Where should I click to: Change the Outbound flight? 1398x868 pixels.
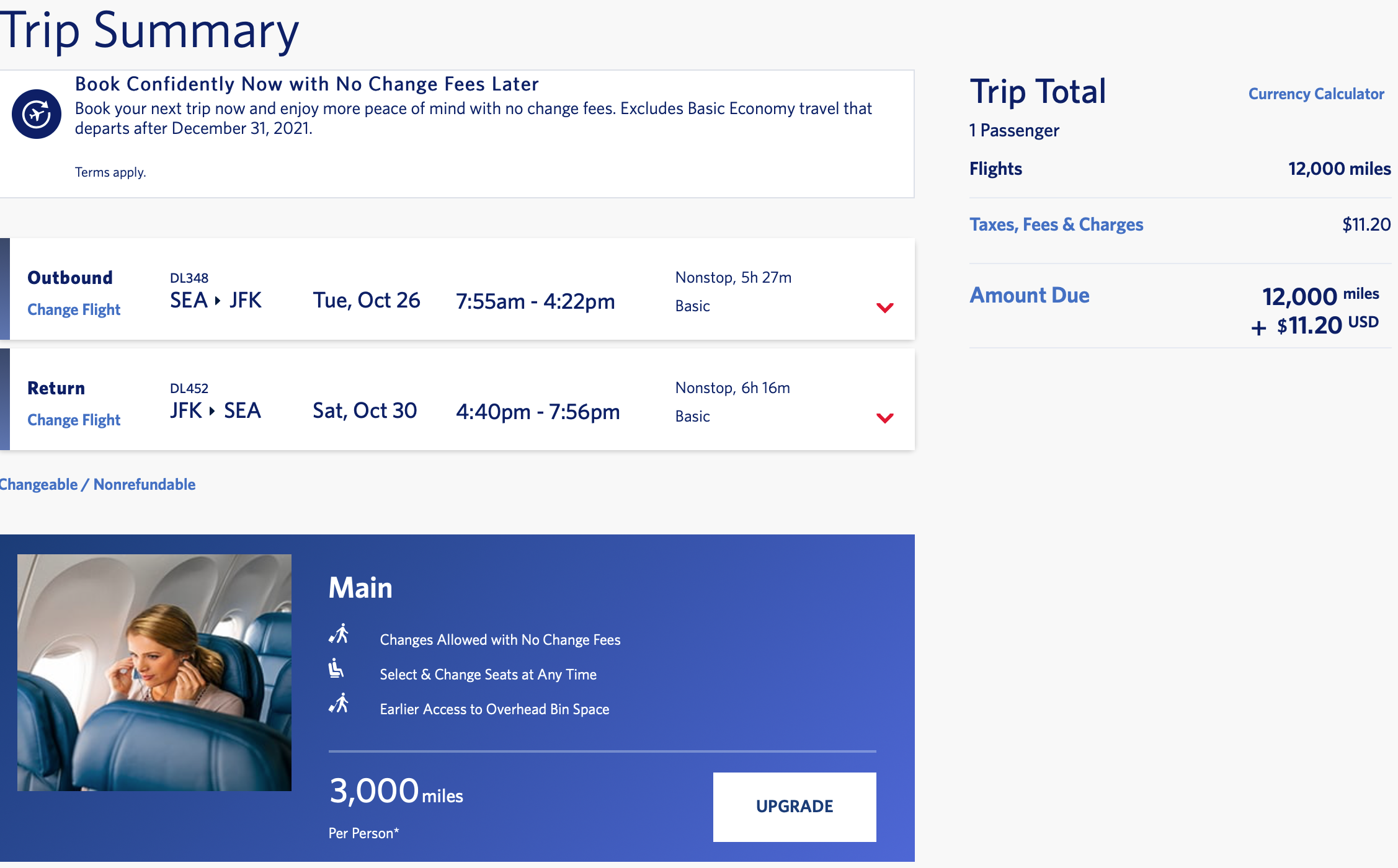click(x=74, y=309)
